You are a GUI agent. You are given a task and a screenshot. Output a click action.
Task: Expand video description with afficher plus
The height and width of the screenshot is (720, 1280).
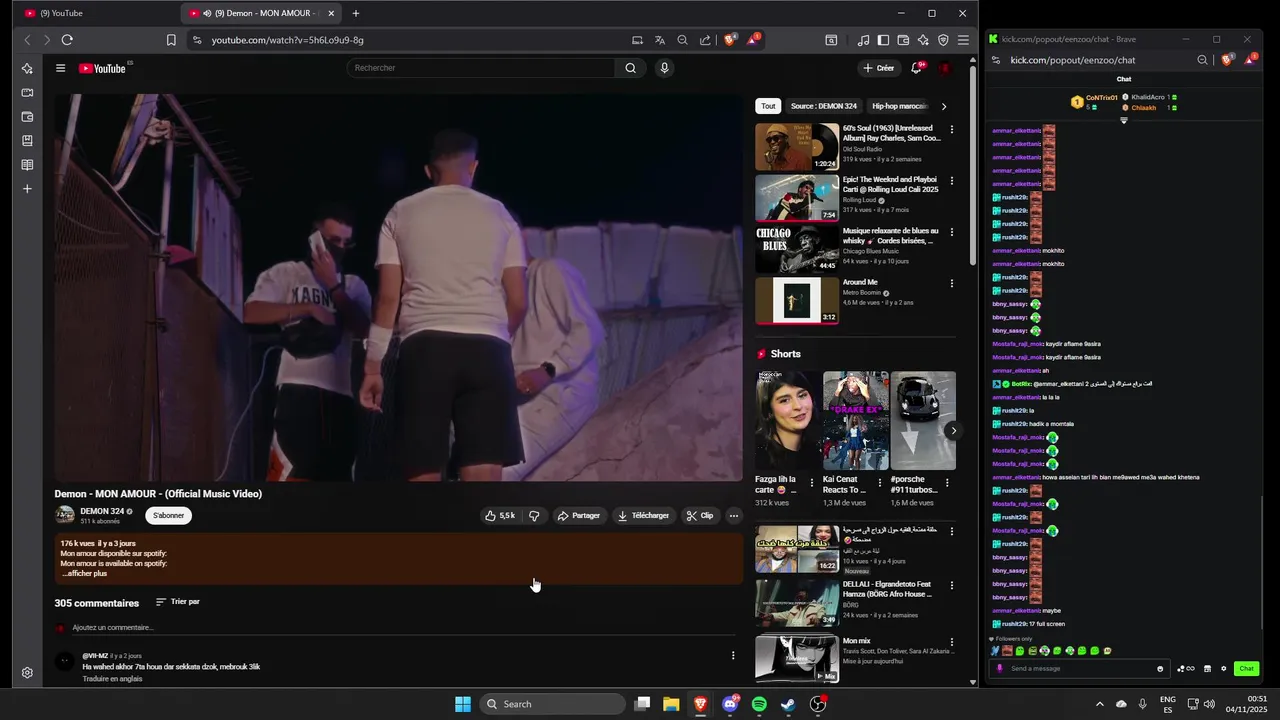point(84,574)
